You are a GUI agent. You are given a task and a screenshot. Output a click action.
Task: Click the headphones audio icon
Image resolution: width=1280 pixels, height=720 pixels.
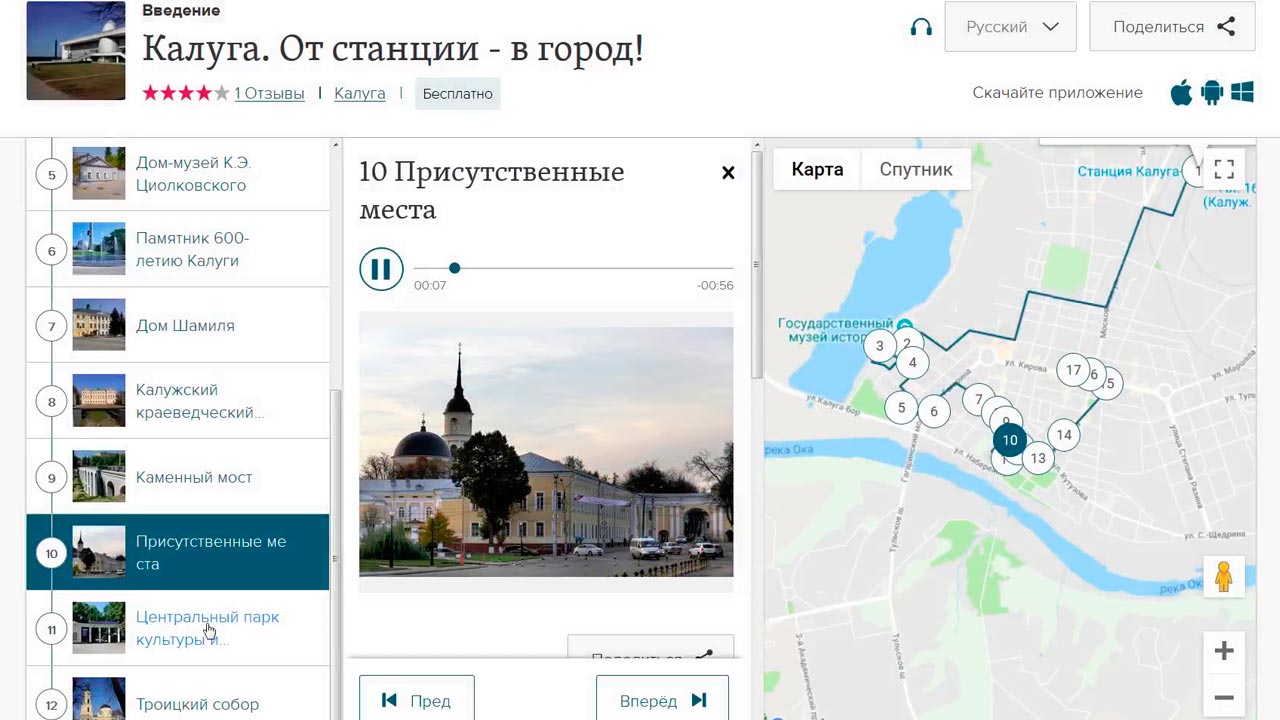(x=921, y=27)
